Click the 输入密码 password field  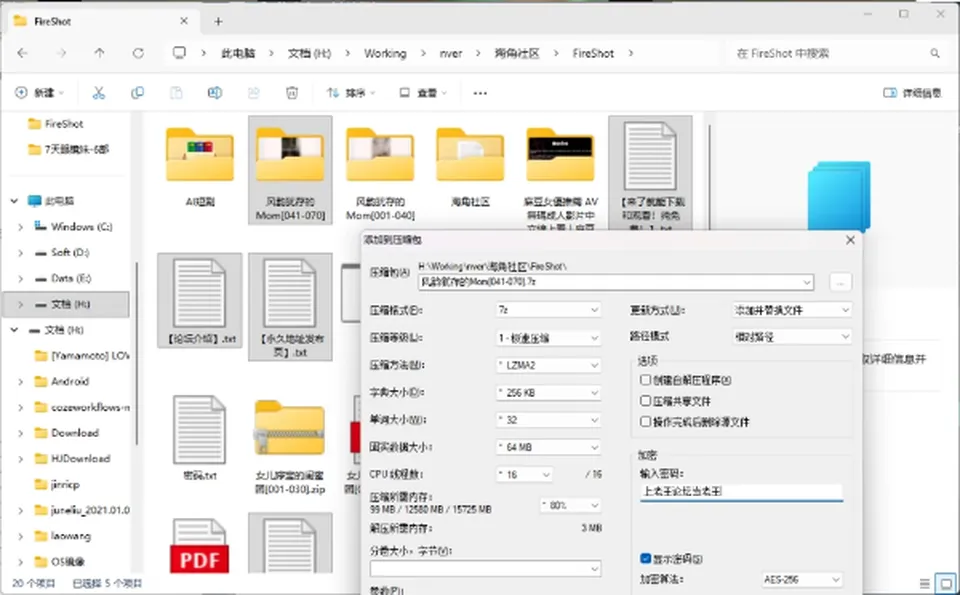click(x=741, y=492)
